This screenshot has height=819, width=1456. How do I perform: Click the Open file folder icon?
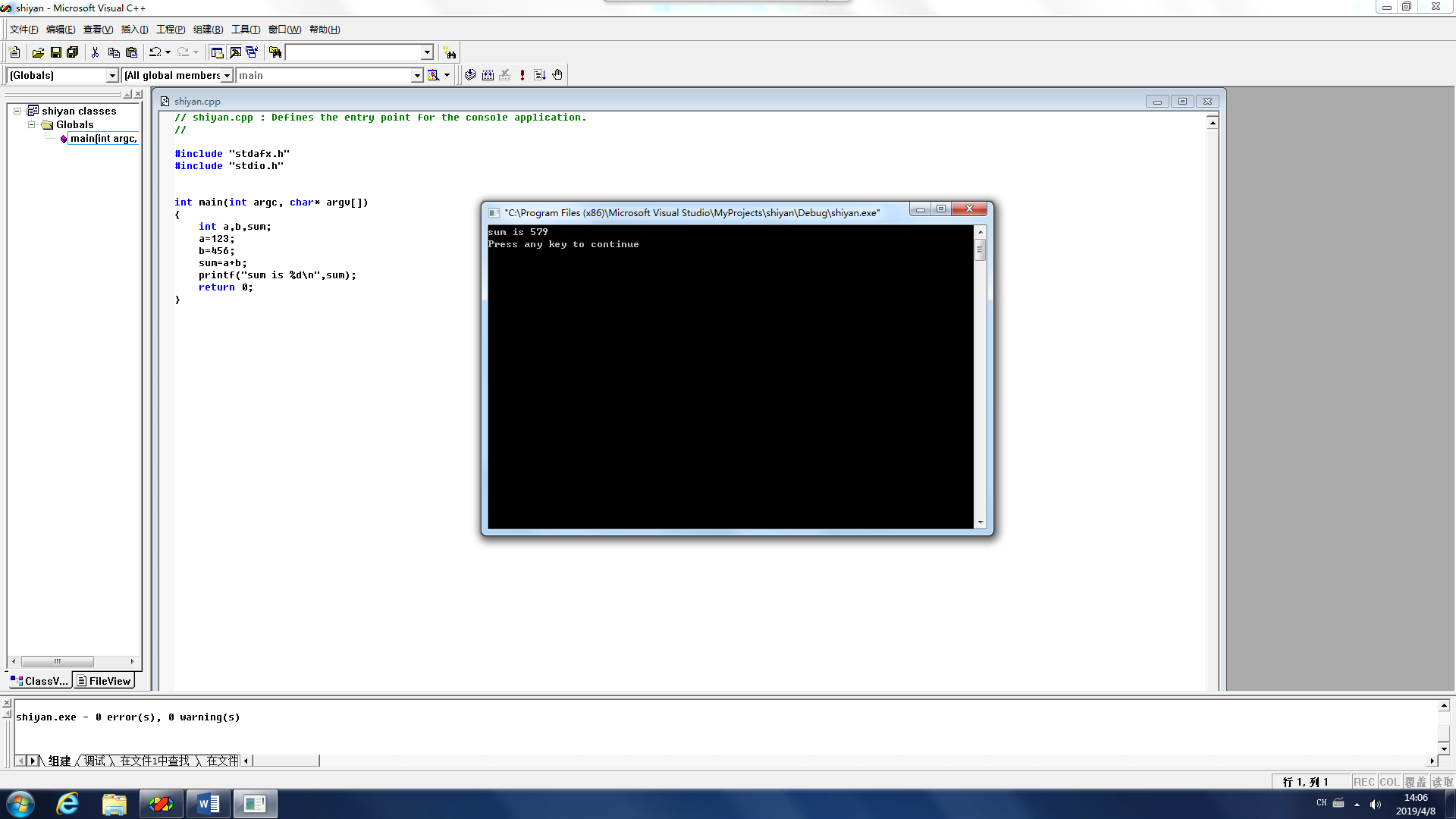[x=38, y=52]
